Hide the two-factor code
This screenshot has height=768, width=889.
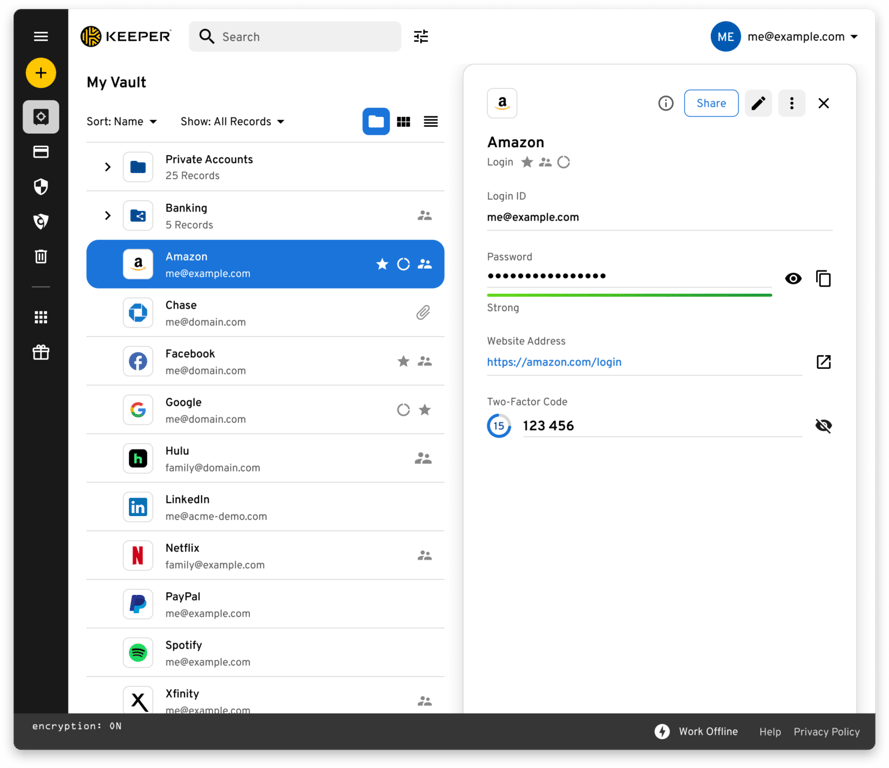click(823, 426)
